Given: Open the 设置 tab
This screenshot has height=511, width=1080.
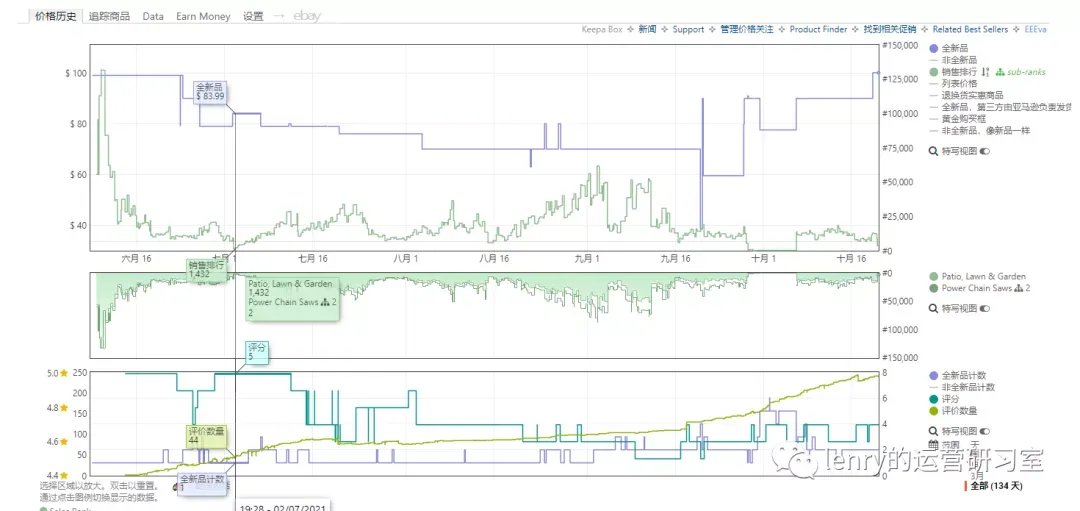Looking at the screenshot, I should point(253,17).
